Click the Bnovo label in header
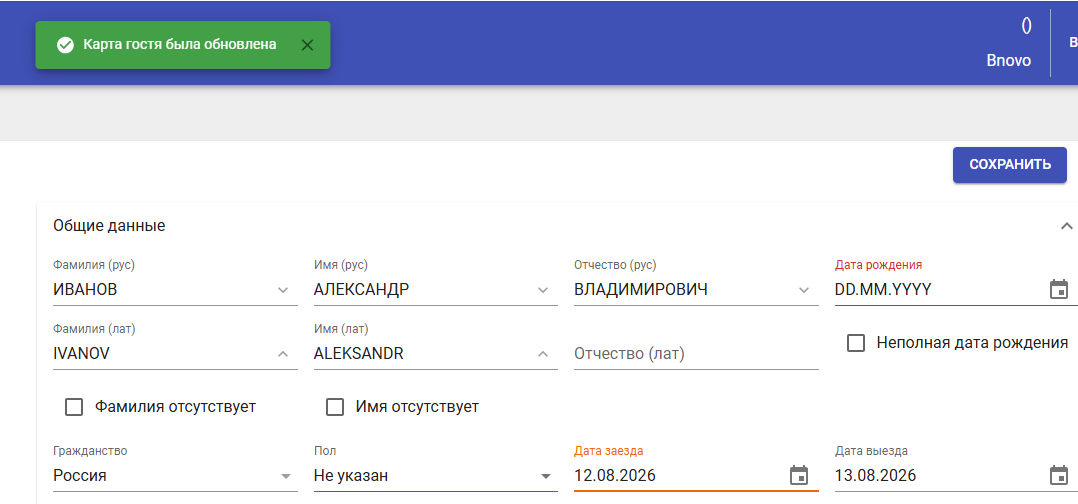1078x504 pixels. [1009, 61]
